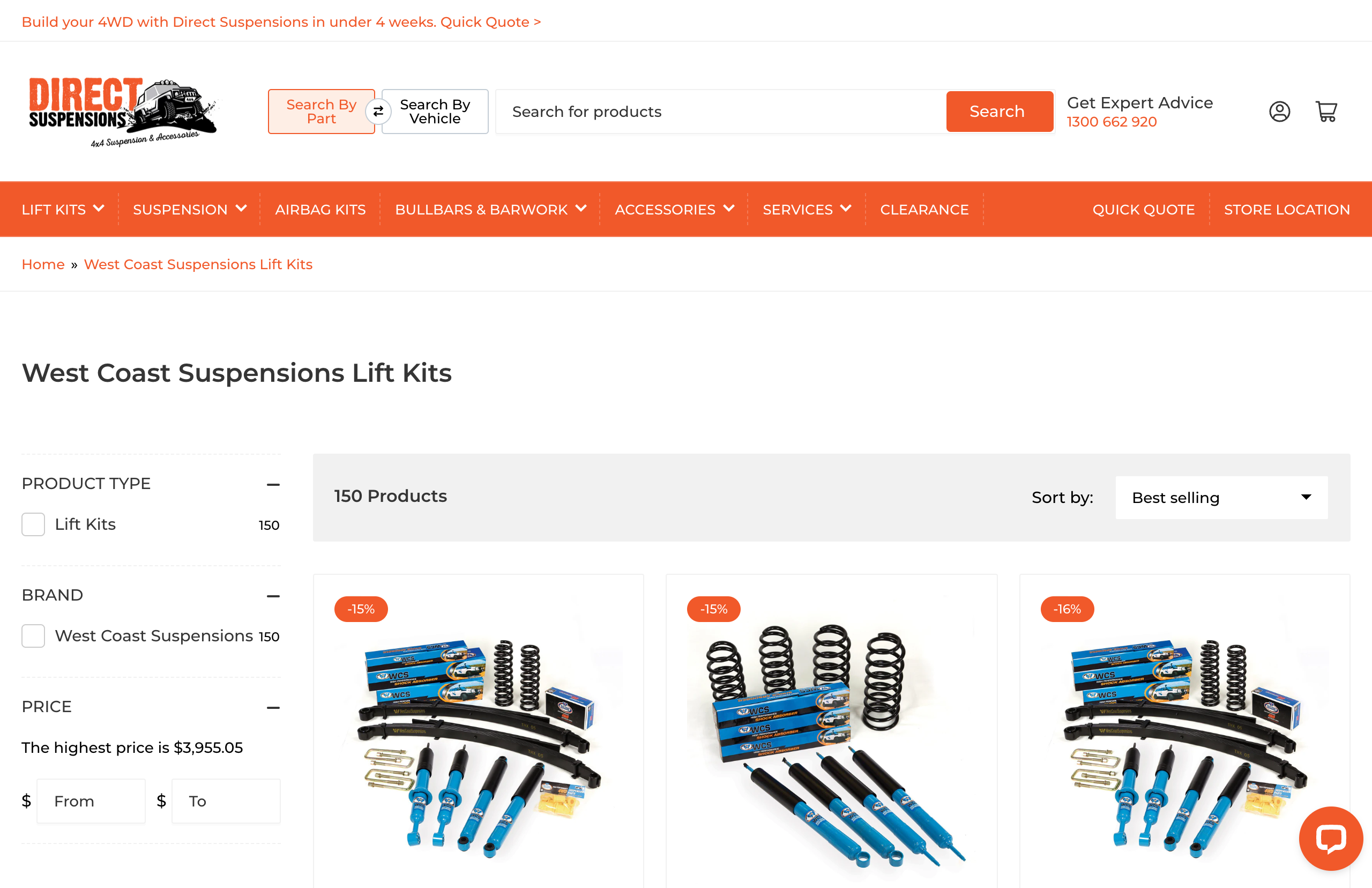Click the Direct Suspensions logo
The image size is (1372, 888).
tap(123, 112)
